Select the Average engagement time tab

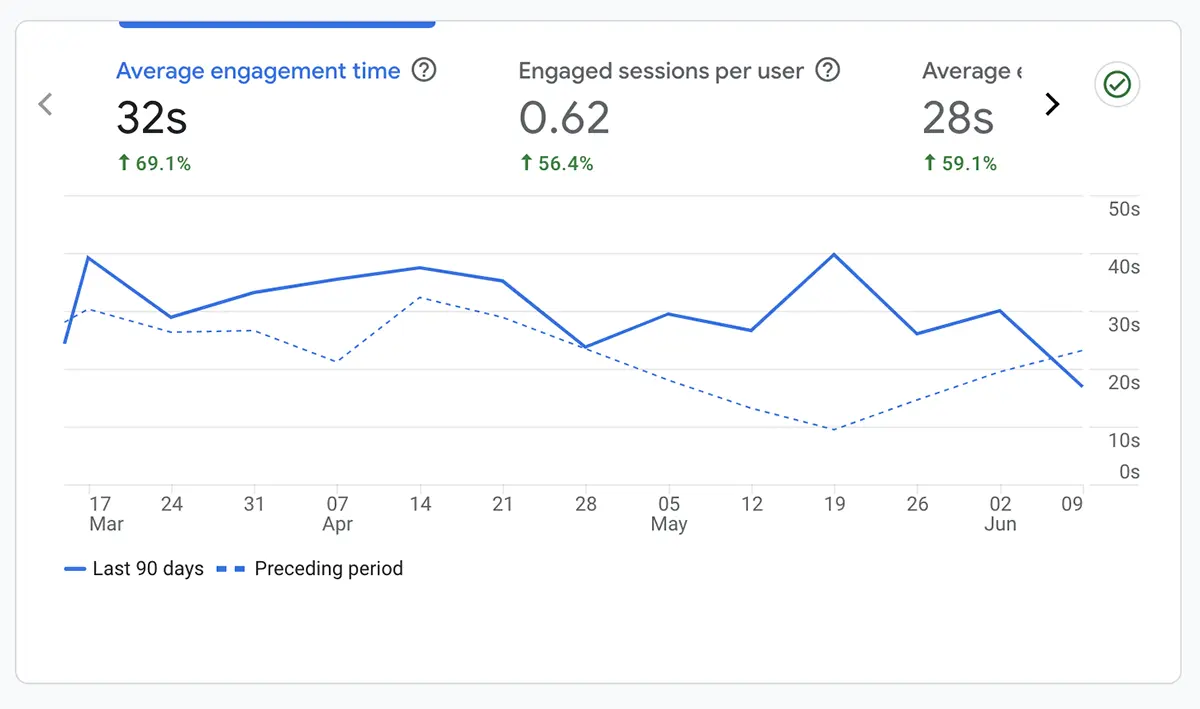coord(258,71)
